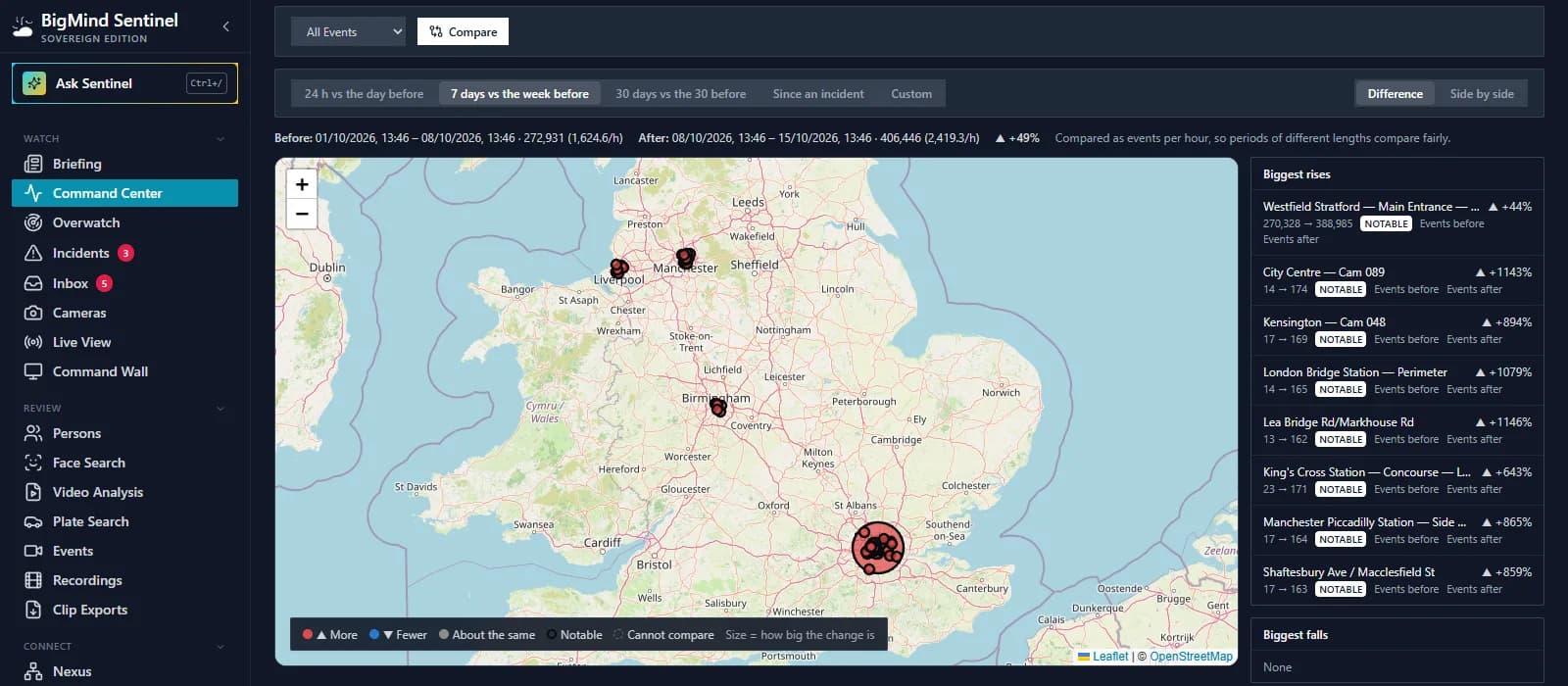Open the Plate Search car icon

(x=33, y=521)
